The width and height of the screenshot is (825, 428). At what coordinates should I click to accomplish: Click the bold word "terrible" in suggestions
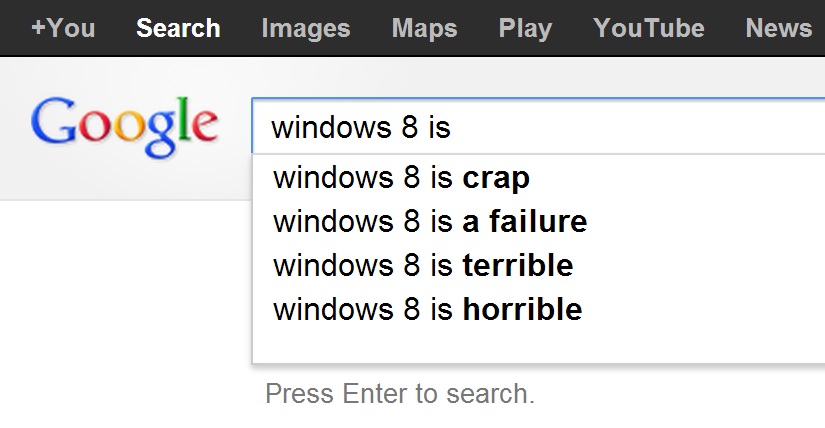[518, 266]
